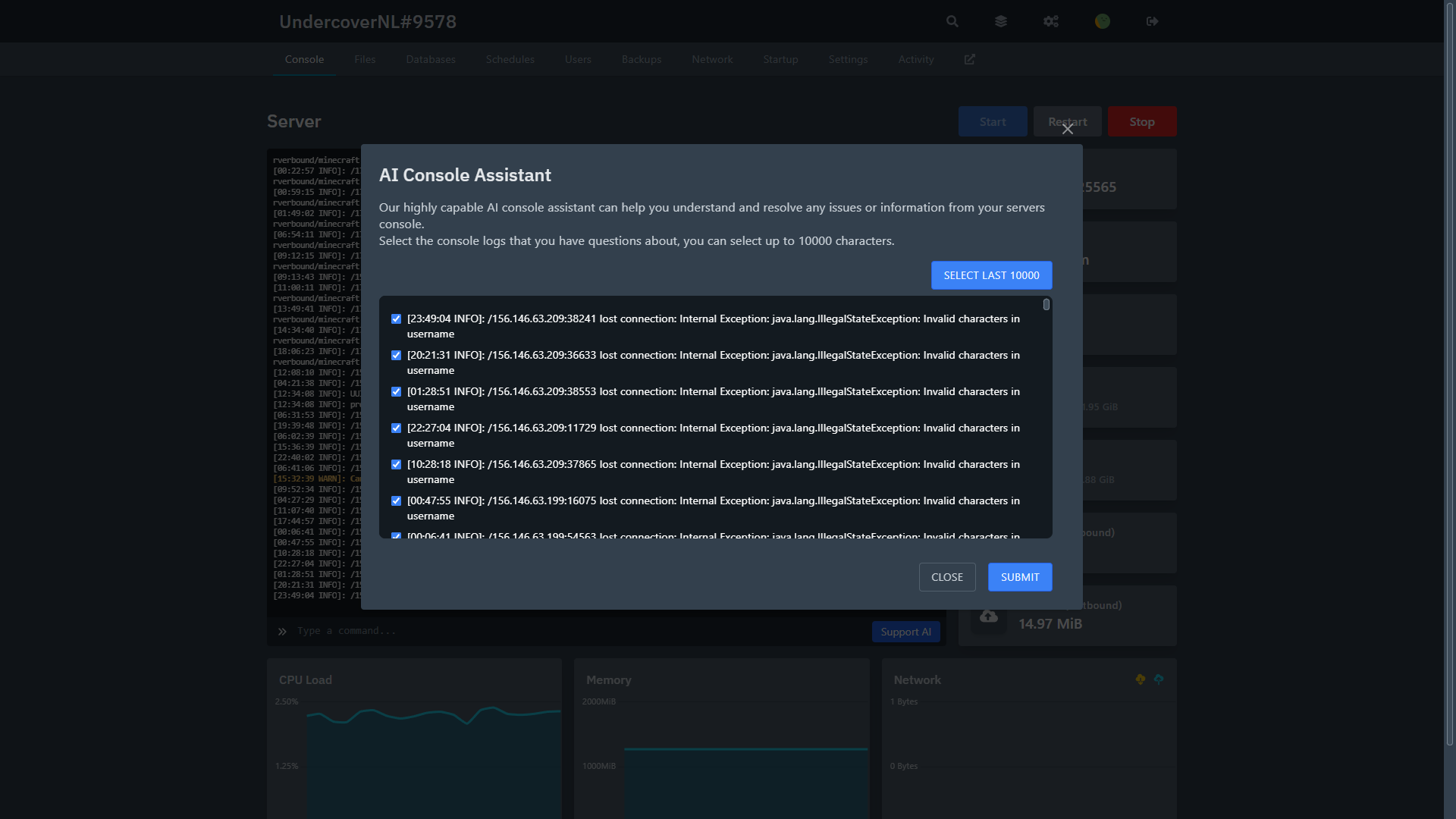Click the 14.97 MiB outbound value

[1050, 623]
